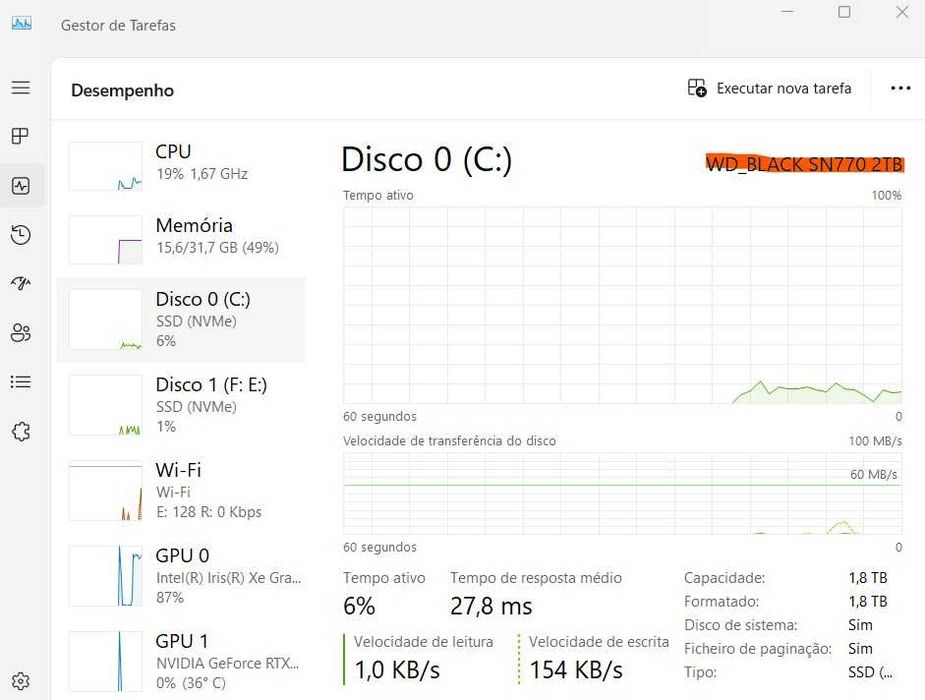The height and width of the screenshot is (700, 925).
Task: Select GPU 1 NVIDIA GeForce entry
Action: (181, 662)
